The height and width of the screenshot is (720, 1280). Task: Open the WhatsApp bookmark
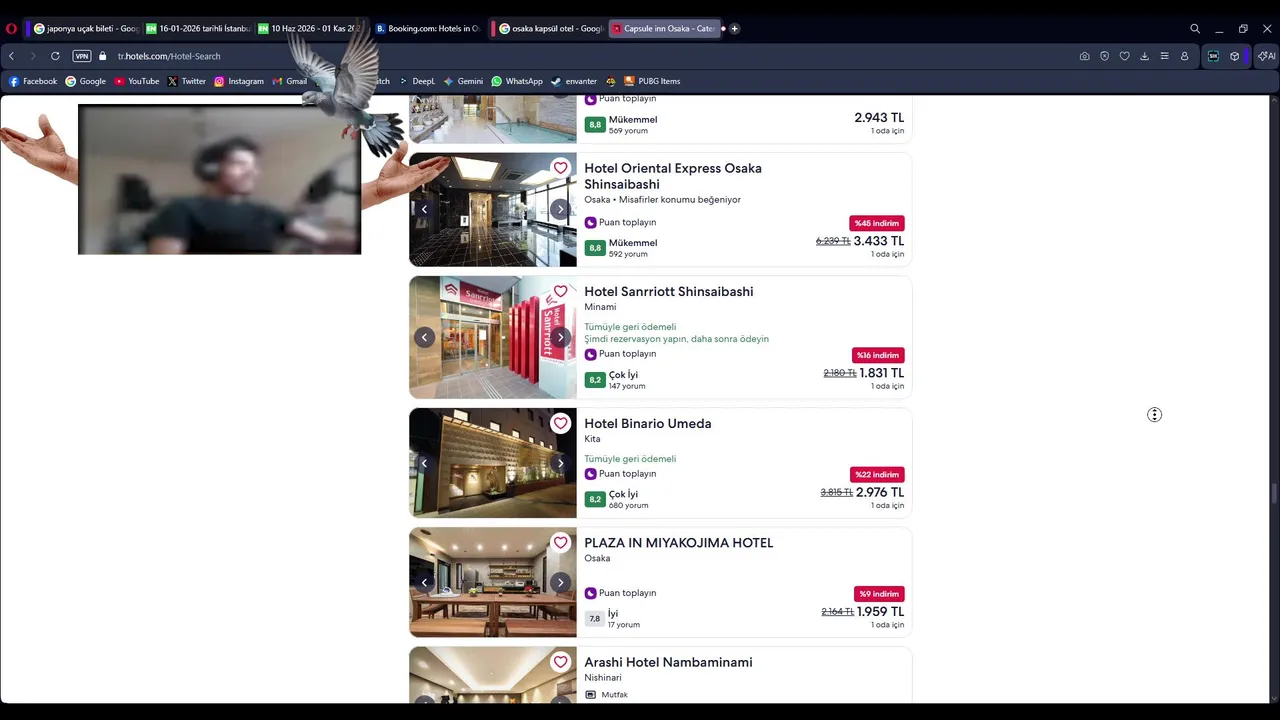[517, 81]
